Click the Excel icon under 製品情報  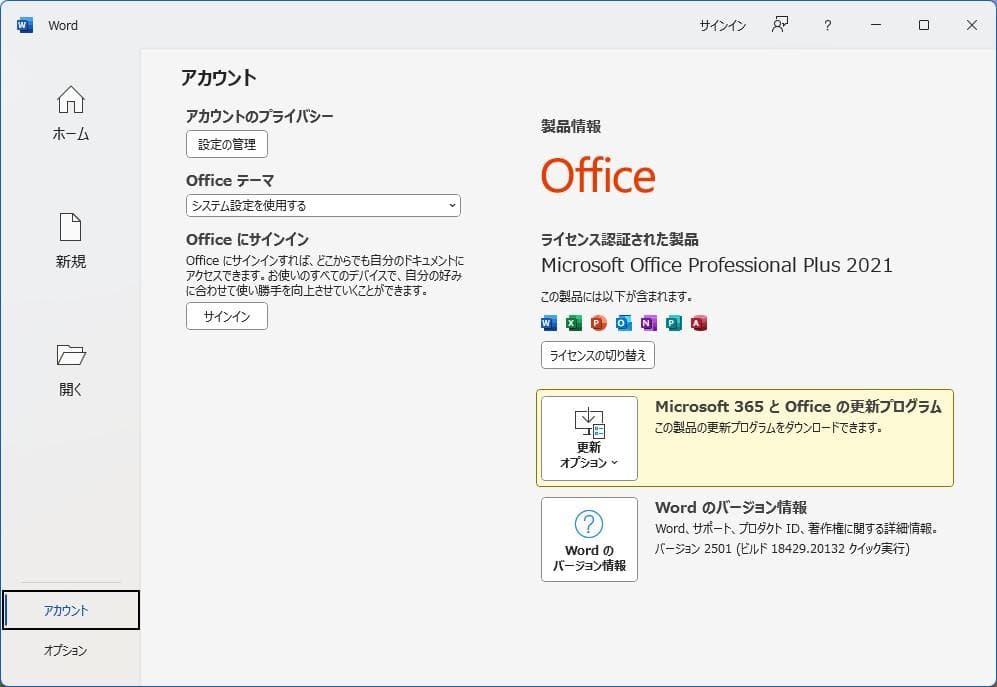(x=572, y=322)
